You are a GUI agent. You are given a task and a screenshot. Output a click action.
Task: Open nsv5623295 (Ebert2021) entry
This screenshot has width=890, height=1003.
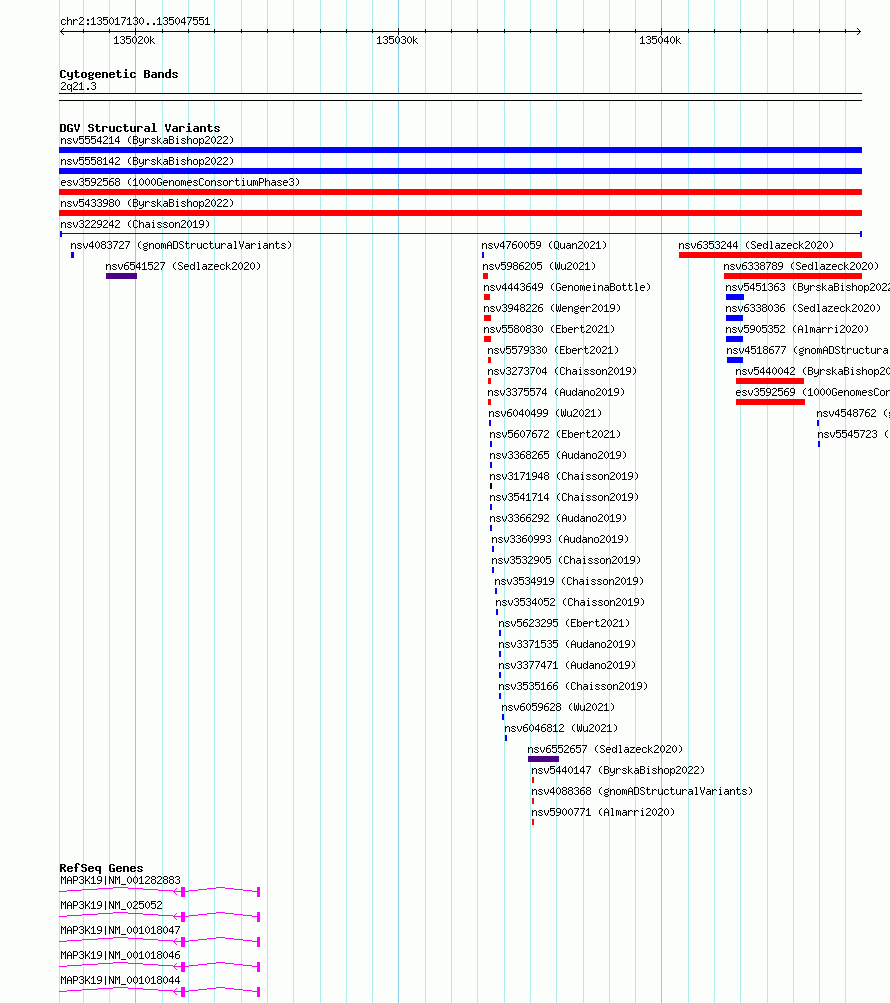(x=564, y=623)
